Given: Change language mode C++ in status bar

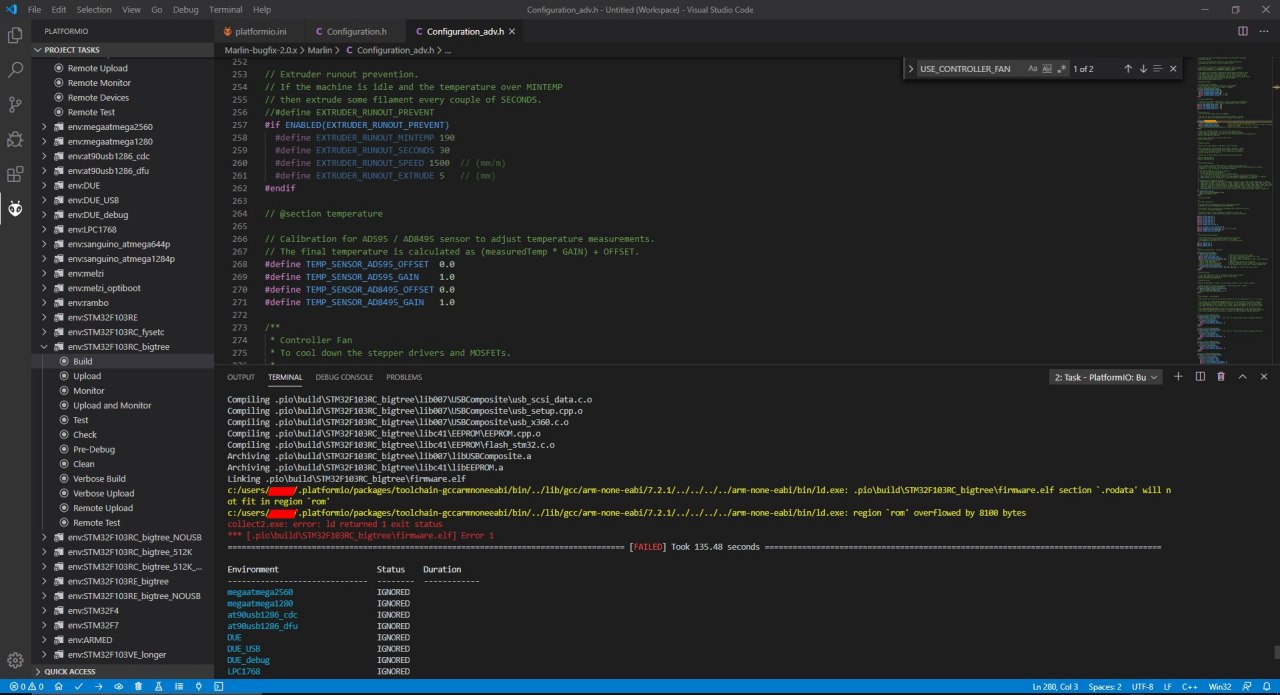Looking at the screenshot, I should coord(1190,687).
